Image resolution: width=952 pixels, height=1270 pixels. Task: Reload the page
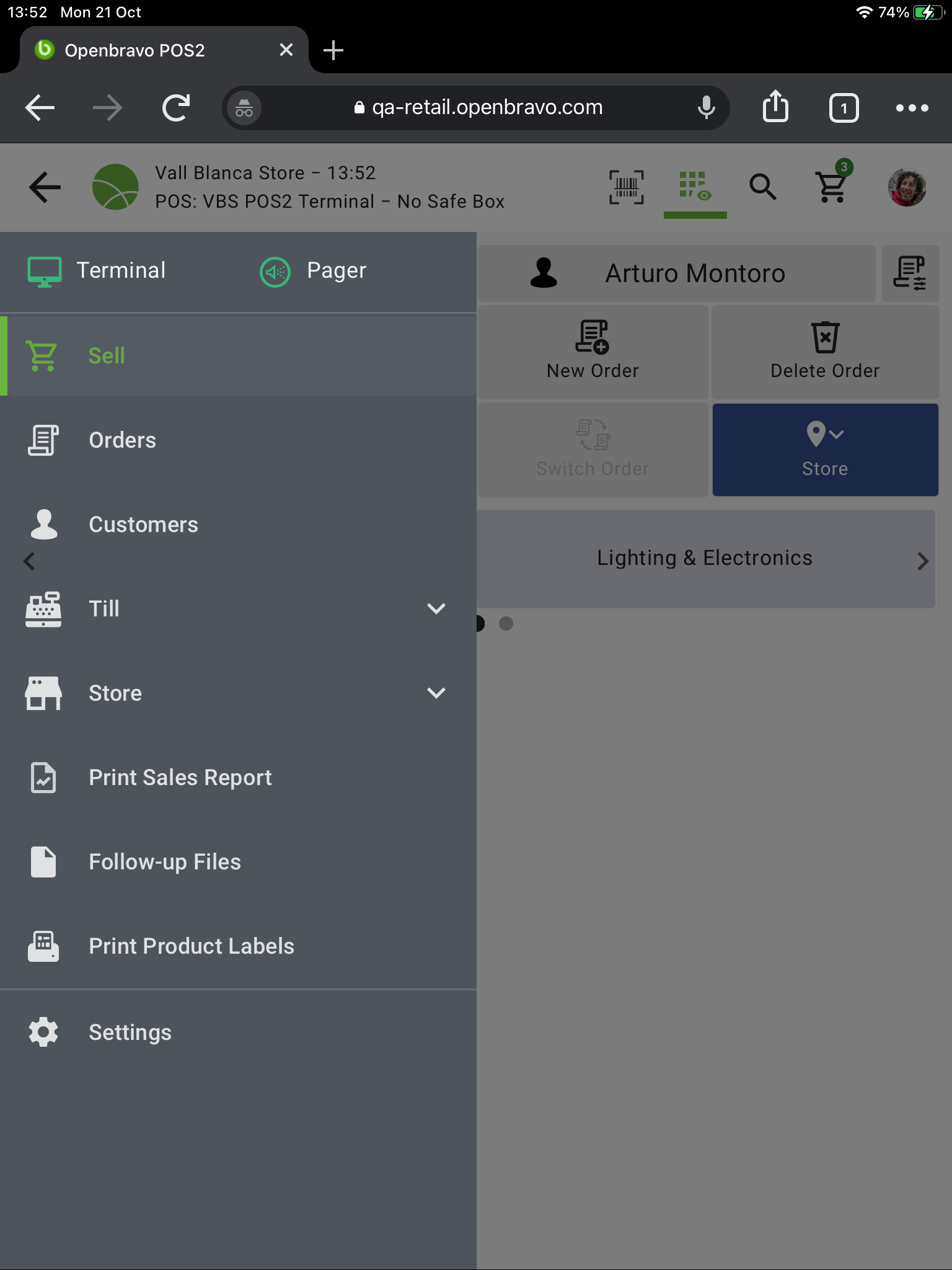tap(176, 108)
